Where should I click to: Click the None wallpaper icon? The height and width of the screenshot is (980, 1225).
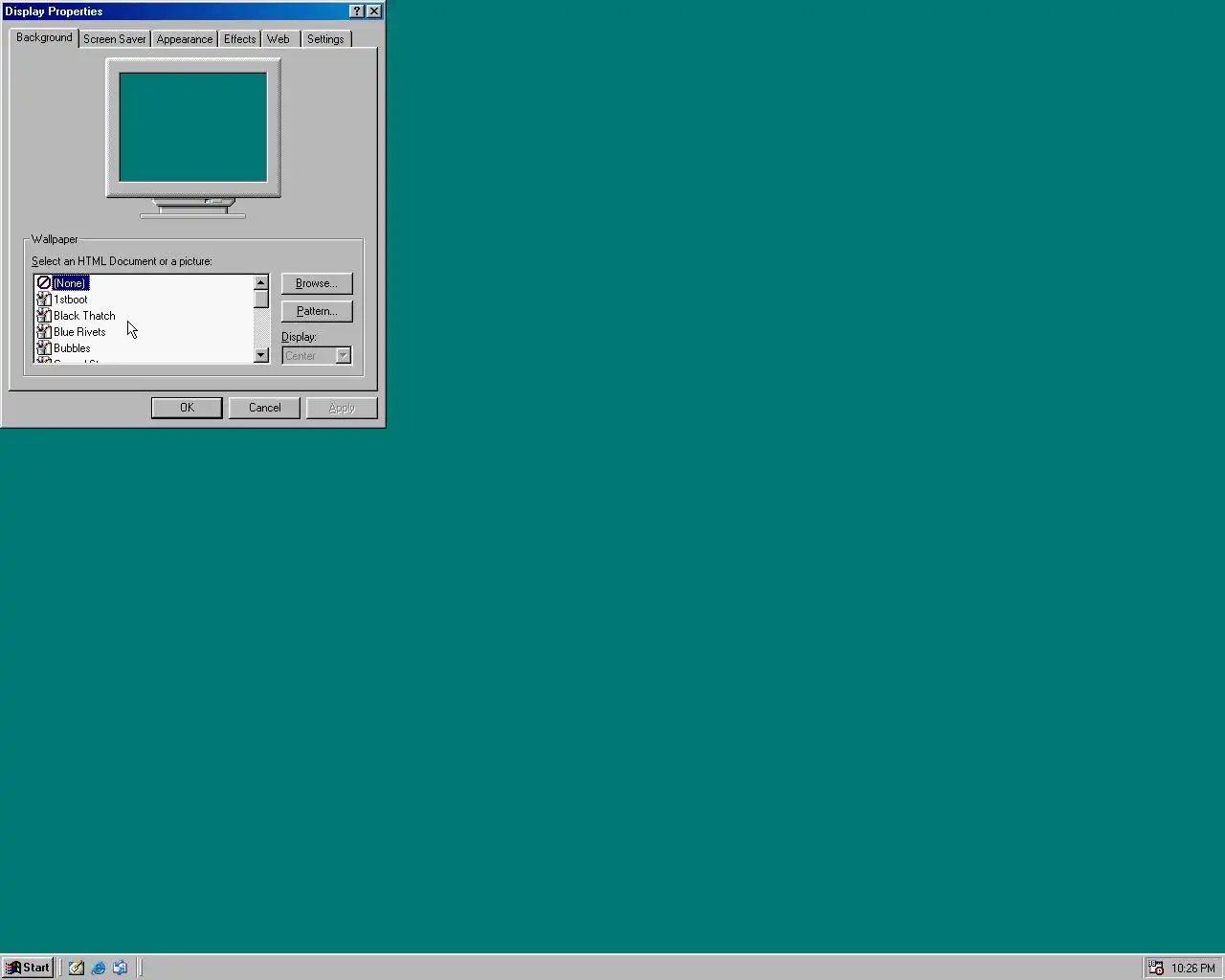click(43, 283)
